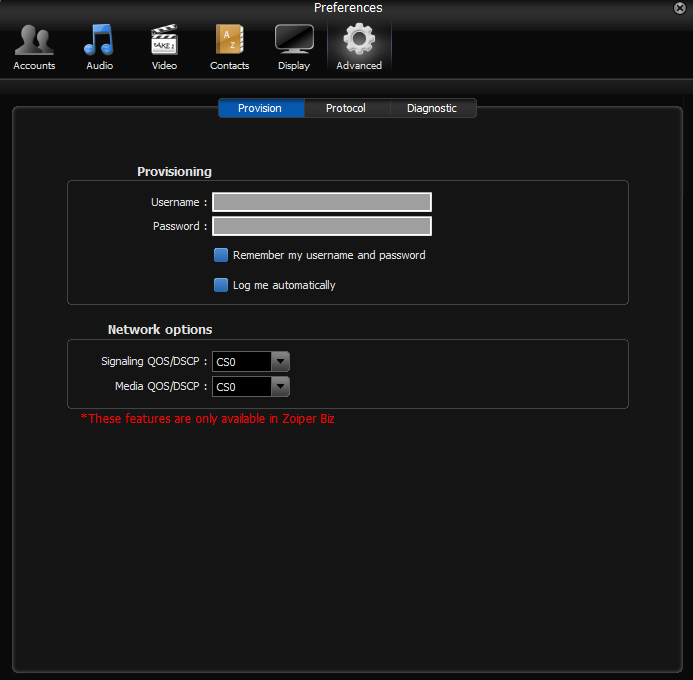Click the Zoiper Biz features notice
Viewport: 693px width, 680px height.
point(207,419)
